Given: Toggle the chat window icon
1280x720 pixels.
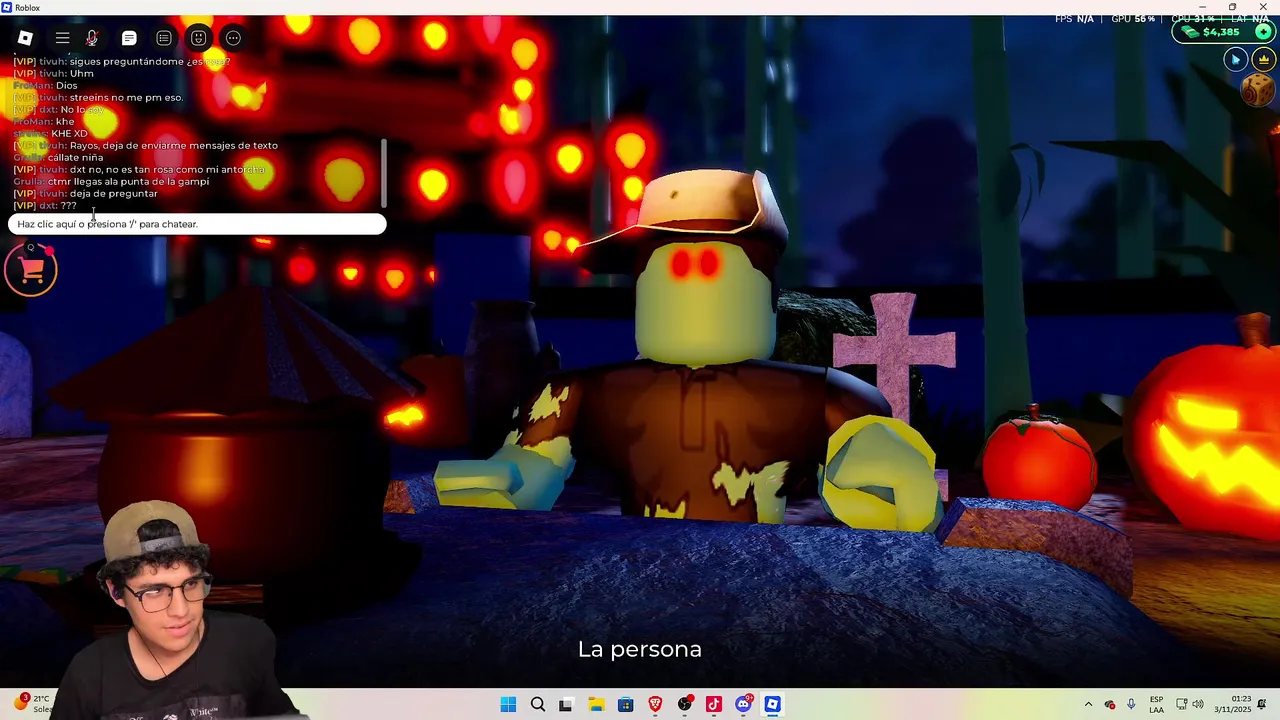Looking at the screenshot, I should [x=129, y=38].
